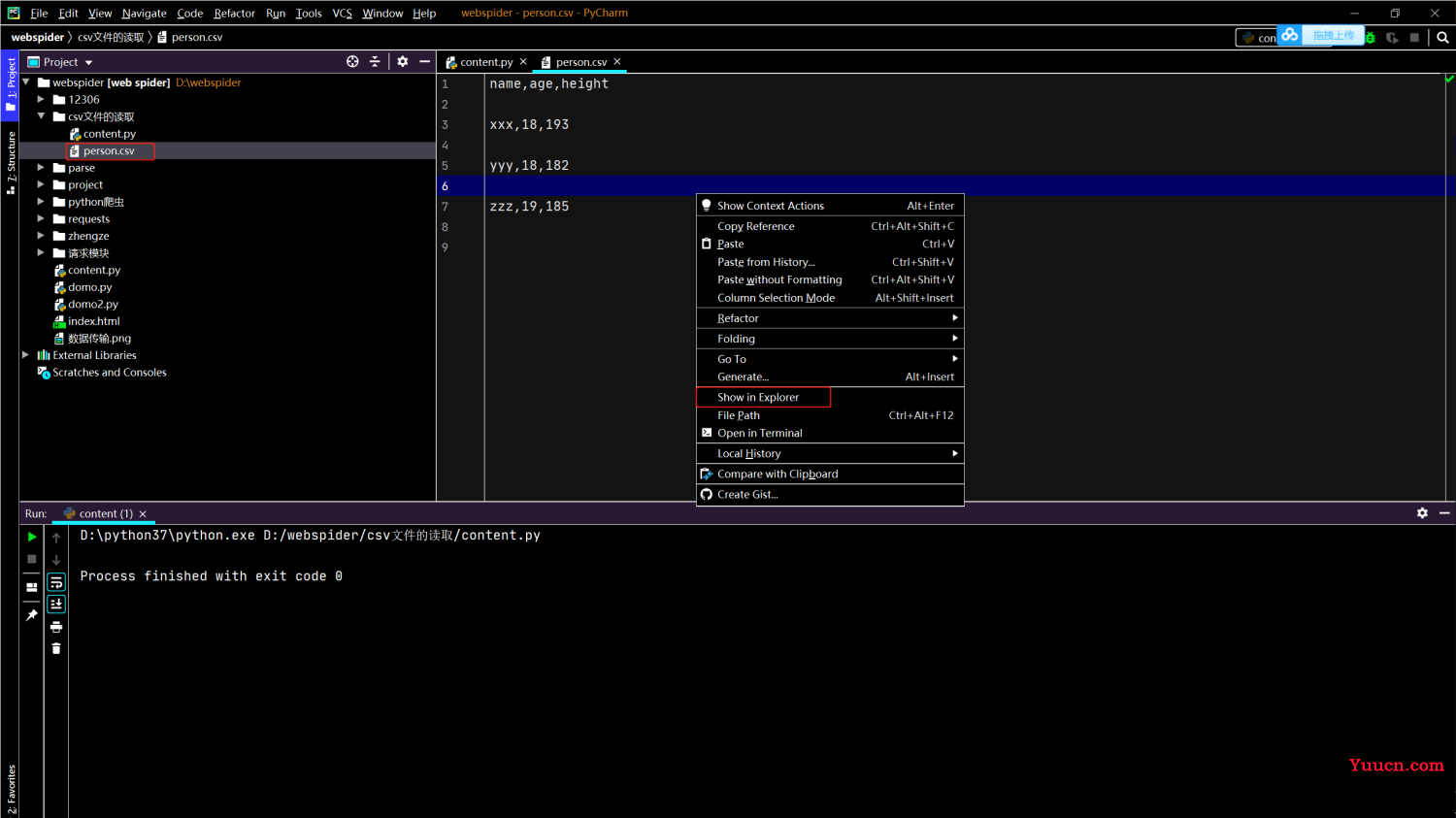This screenshot has width=1456, height=818.
Task: Clear console output with trash icon
Action: [56, 648]
